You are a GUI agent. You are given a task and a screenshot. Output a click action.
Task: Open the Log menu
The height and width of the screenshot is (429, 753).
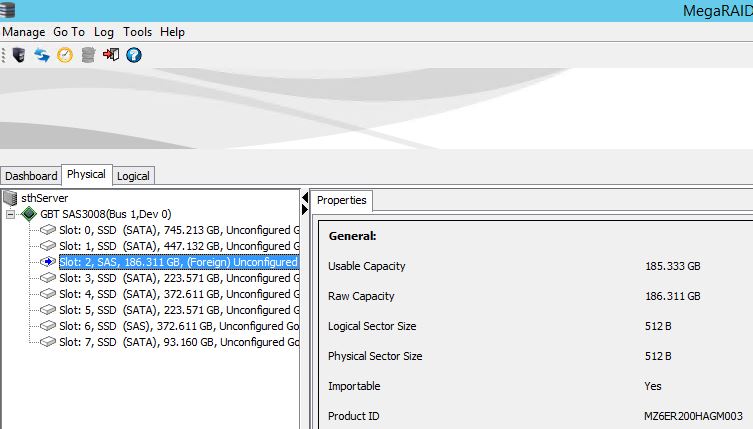[x=104, y=32]
